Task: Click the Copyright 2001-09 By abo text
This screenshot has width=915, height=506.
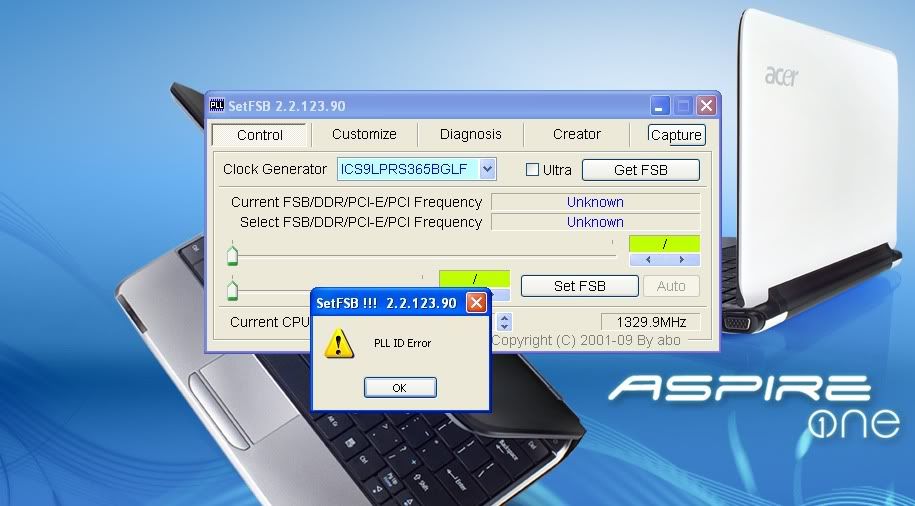Action: point(586,340)
